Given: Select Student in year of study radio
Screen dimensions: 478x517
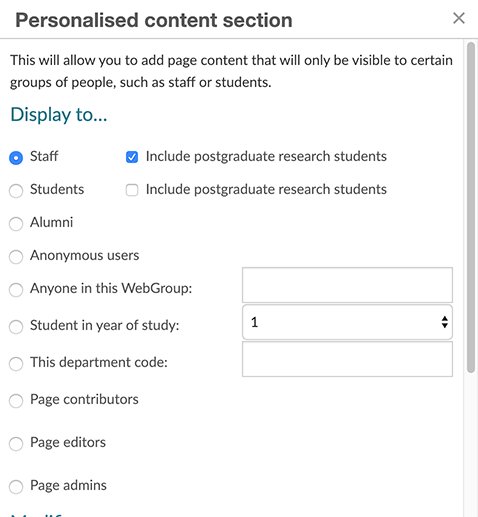Looking at the screenshot, I should tap(16, 327).
